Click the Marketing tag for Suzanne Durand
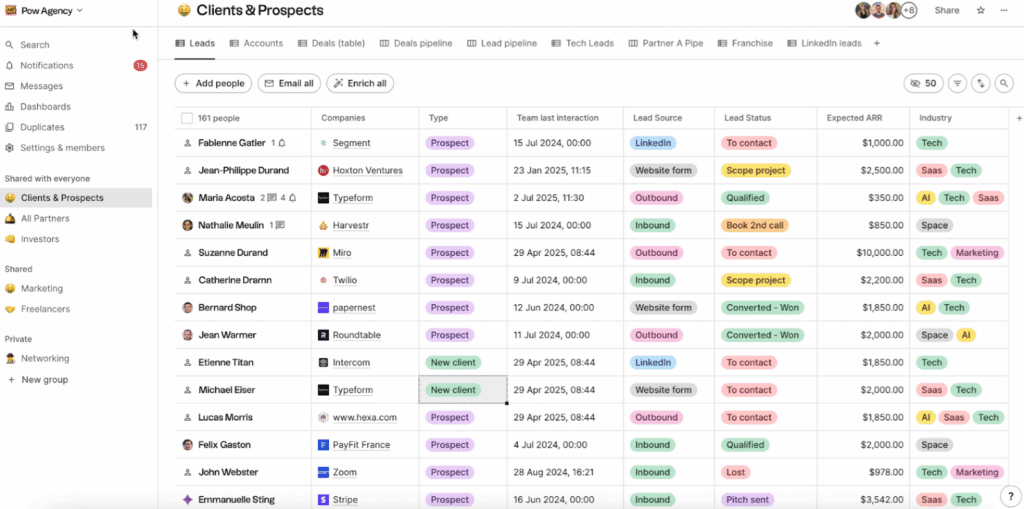 [x=976, y=253]
